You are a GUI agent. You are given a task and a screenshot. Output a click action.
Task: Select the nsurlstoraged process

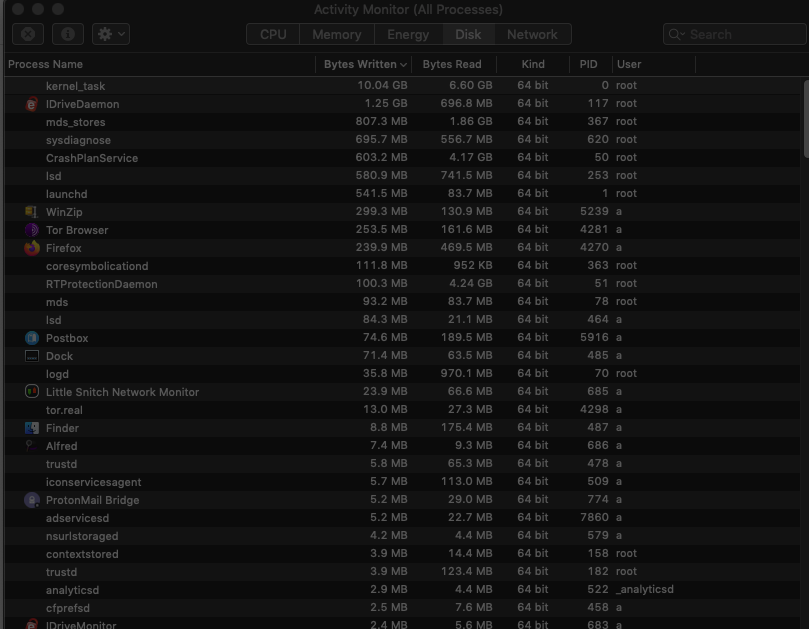coord(402,536)
